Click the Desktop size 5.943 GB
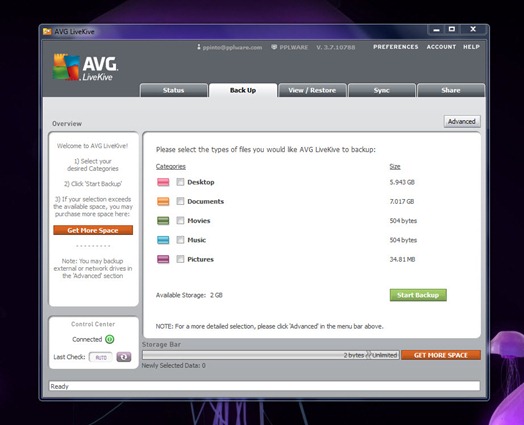Viewport: 524px width, 425px height. 402,182
